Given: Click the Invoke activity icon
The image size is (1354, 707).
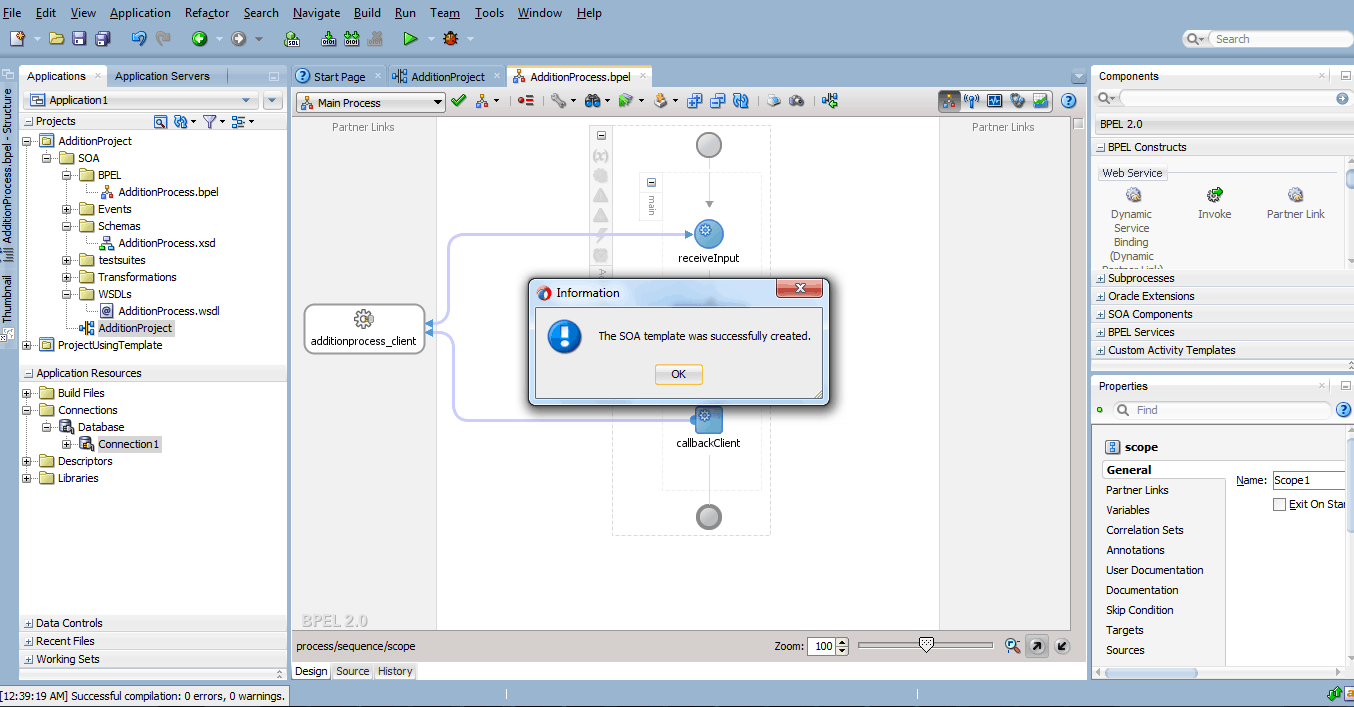Looking at the screenshot, I should pyautogui.click(x=1215, y=195).
